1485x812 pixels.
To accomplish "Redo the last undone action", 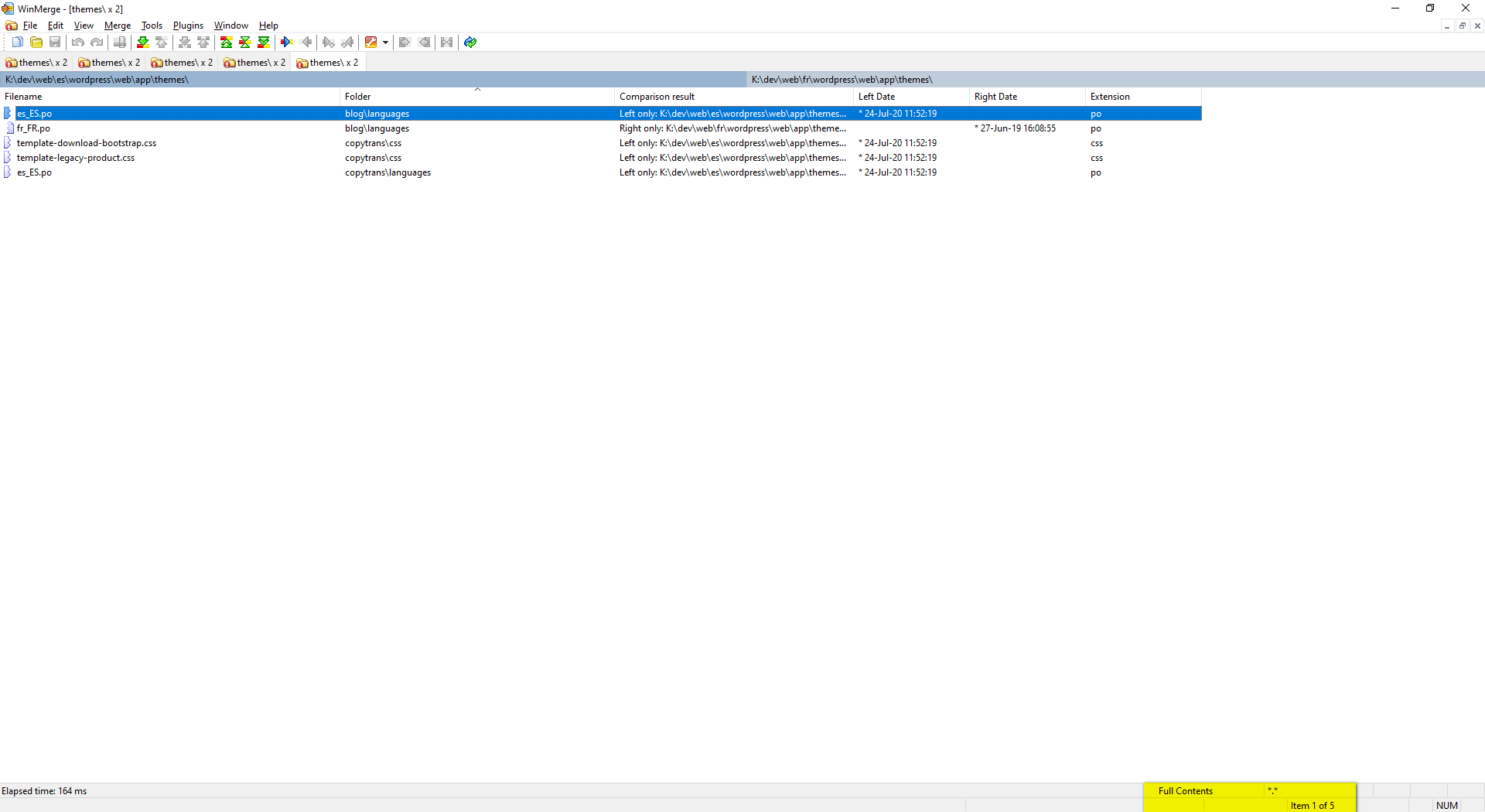I will pos(96,43).
